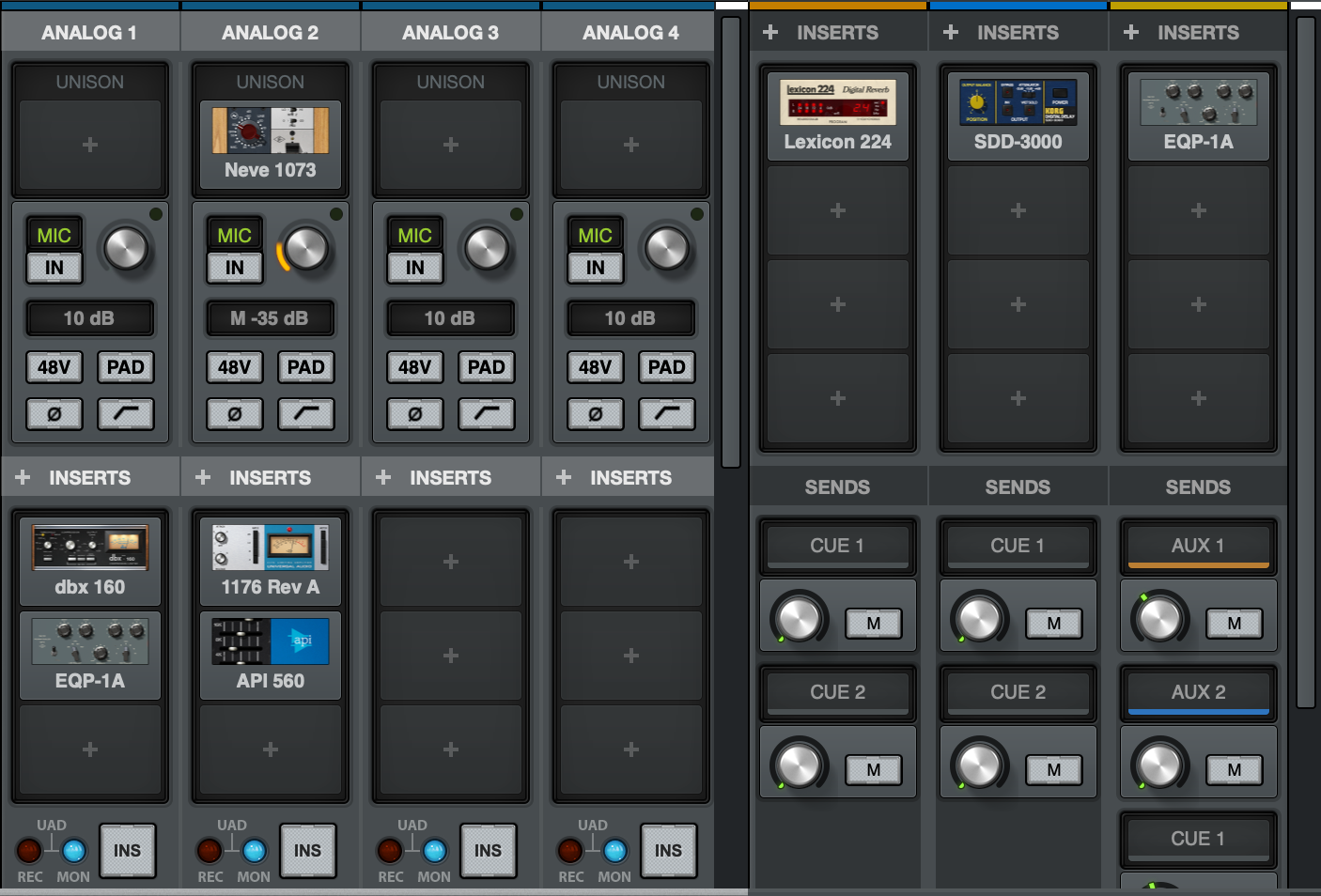Viewport: 1321px width, 896px height.
Task: Enable PAD on Analog 4
Action: [667, 367]
